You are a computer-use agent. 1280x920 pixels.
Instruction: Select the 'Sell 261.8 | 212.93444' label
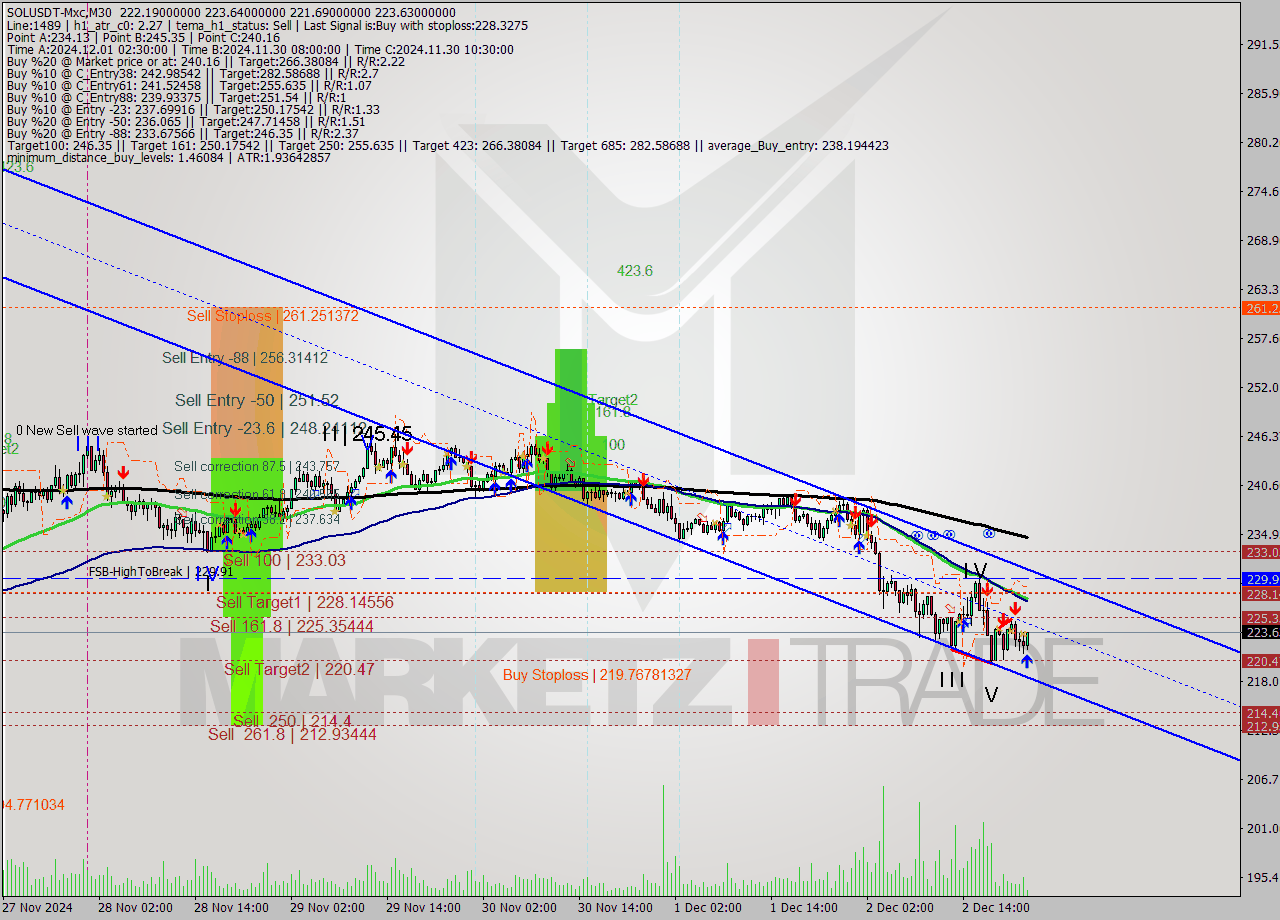click(292, 734)
